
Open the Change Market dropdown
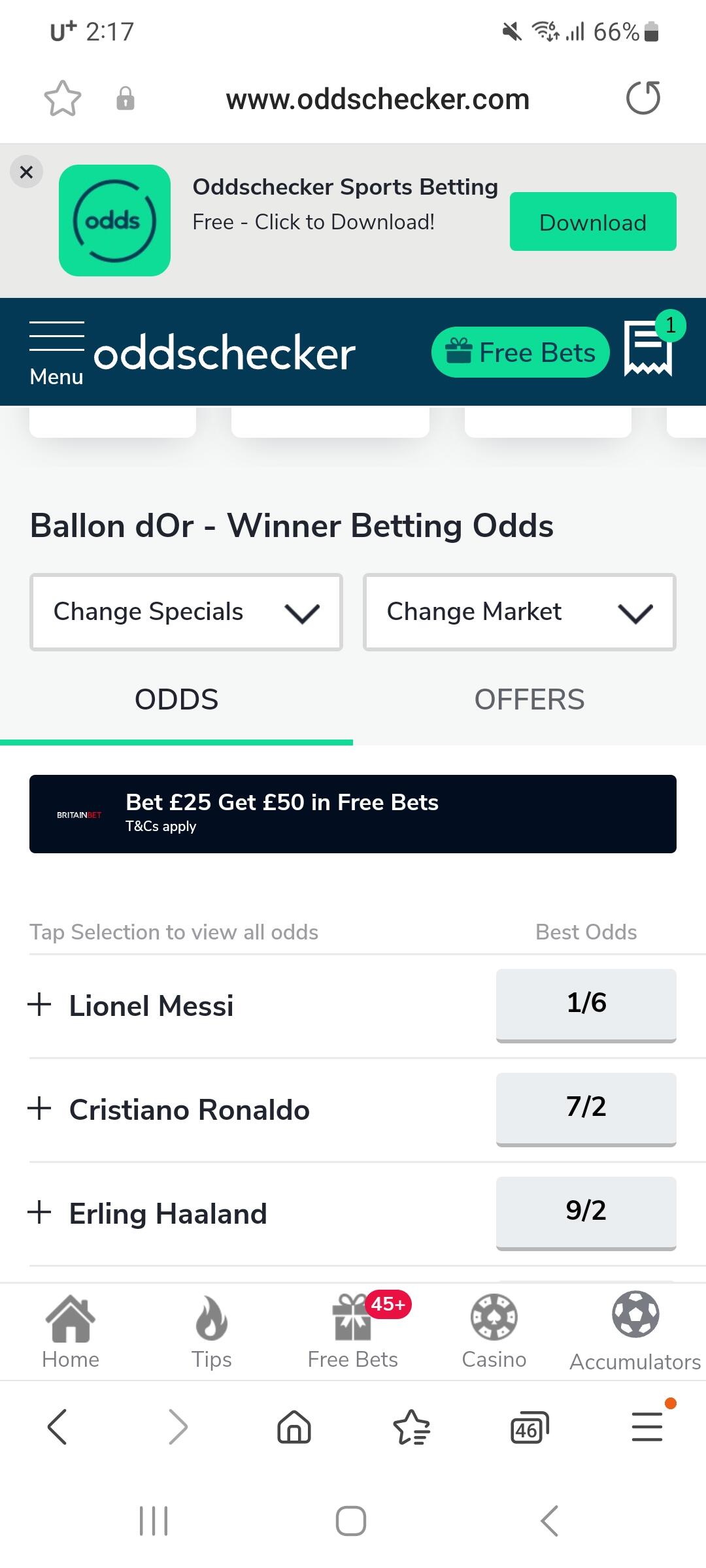coord(520,612)
